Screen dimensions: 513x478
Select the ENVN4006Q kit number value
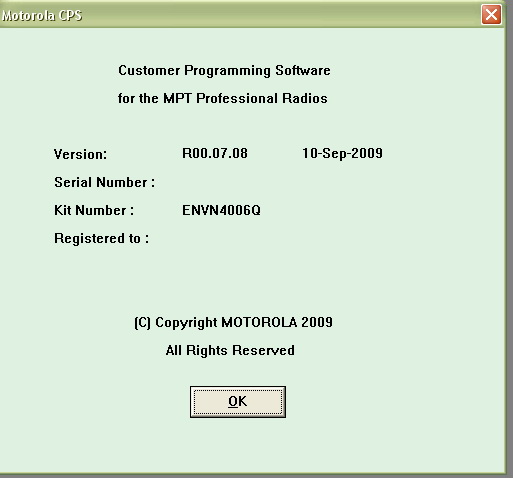click(x=221, y=210)
